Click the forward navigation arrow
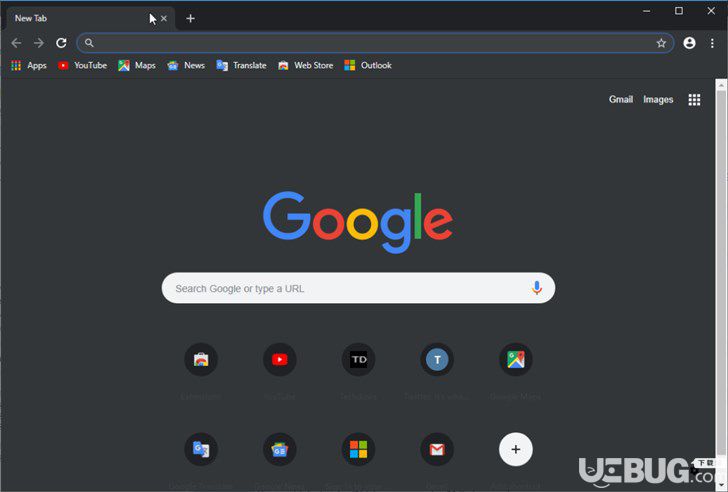This screenshot has width=728, height=492. 39,43
